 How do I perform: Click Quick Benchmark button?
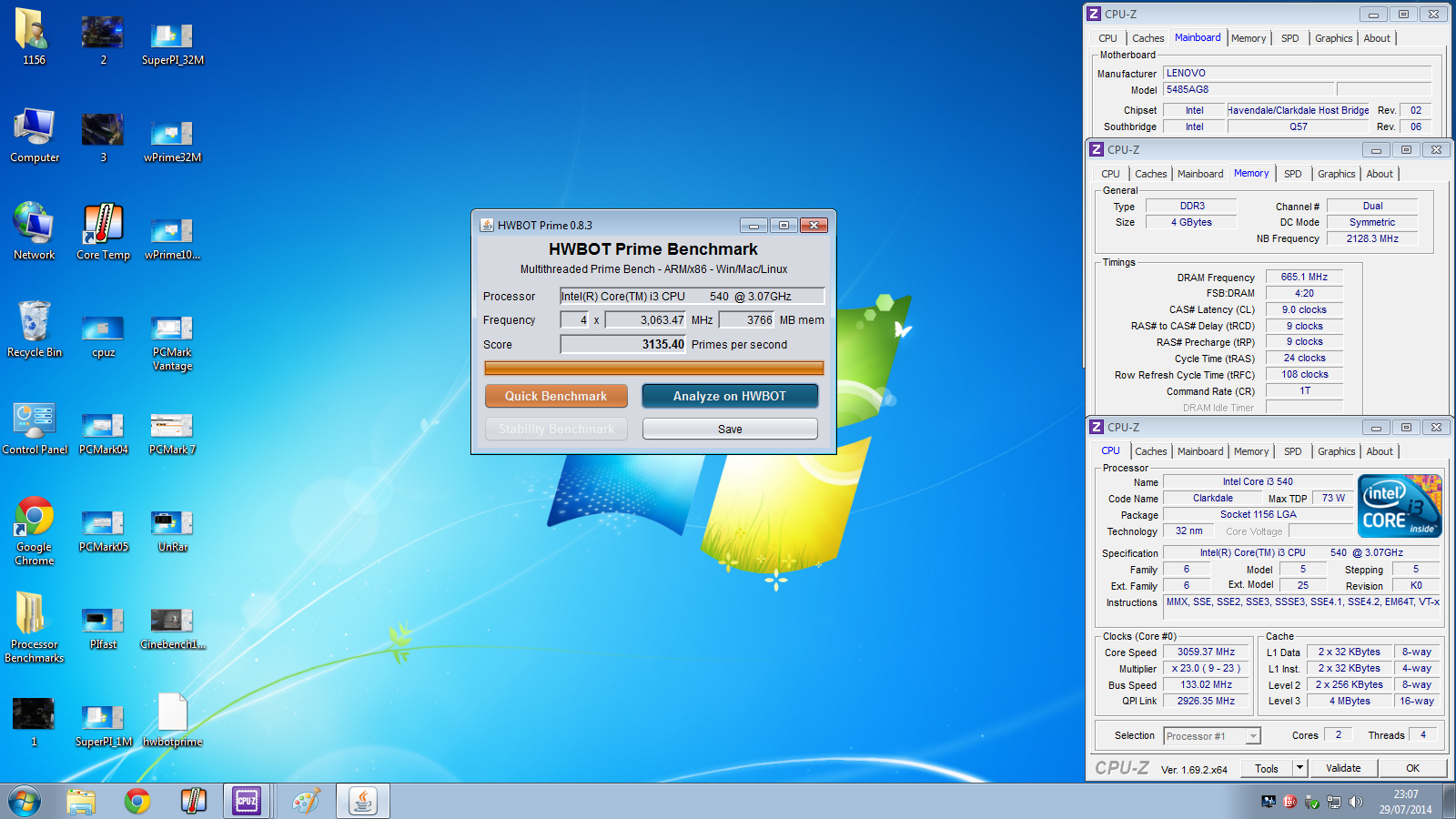[556, 396]
